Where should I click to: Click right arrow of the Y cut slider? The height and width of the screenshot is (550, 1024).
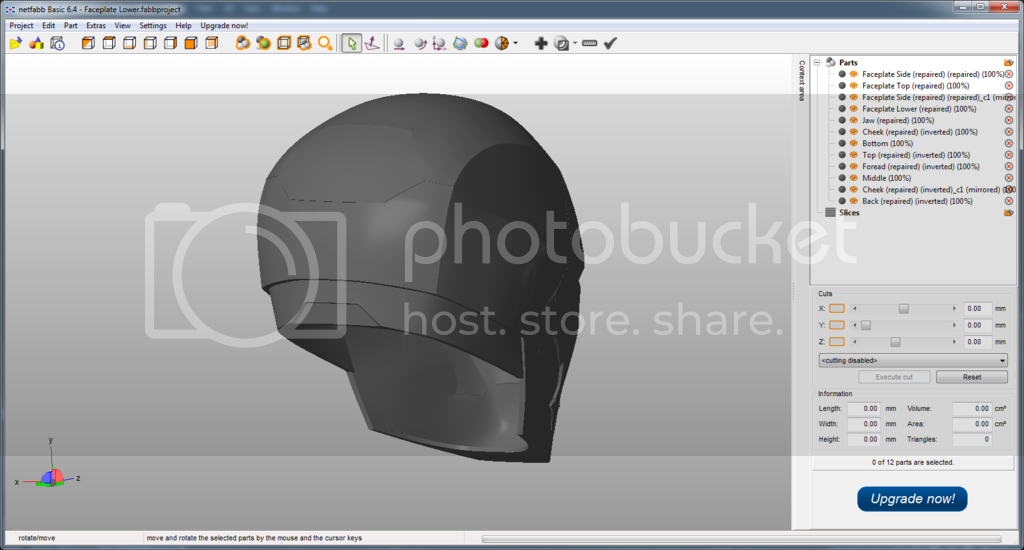tap(954, 325)
